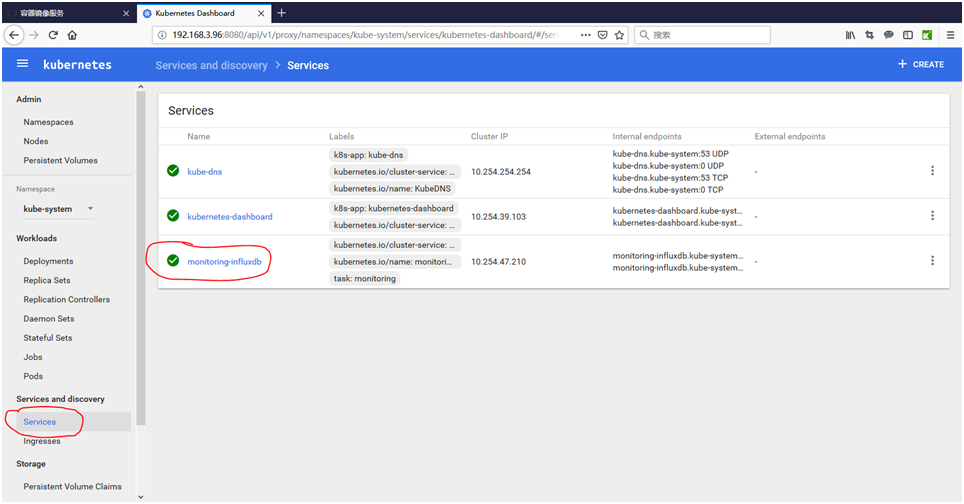Bookmark this page with the star
This screenshot has height=504, width=964.
pyautogui.click(x=620, y=35)
